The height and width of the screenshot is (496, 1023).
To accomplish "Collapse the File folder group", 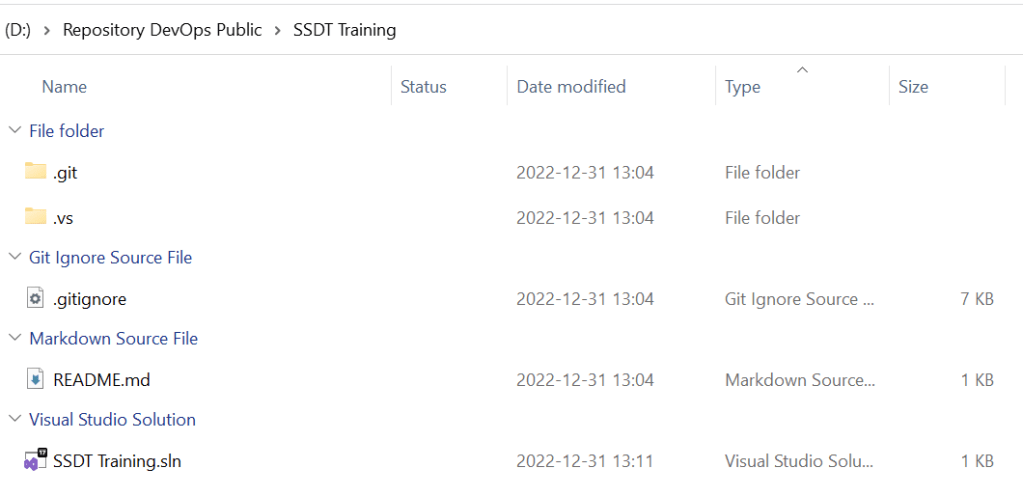I will pos(14,131).
